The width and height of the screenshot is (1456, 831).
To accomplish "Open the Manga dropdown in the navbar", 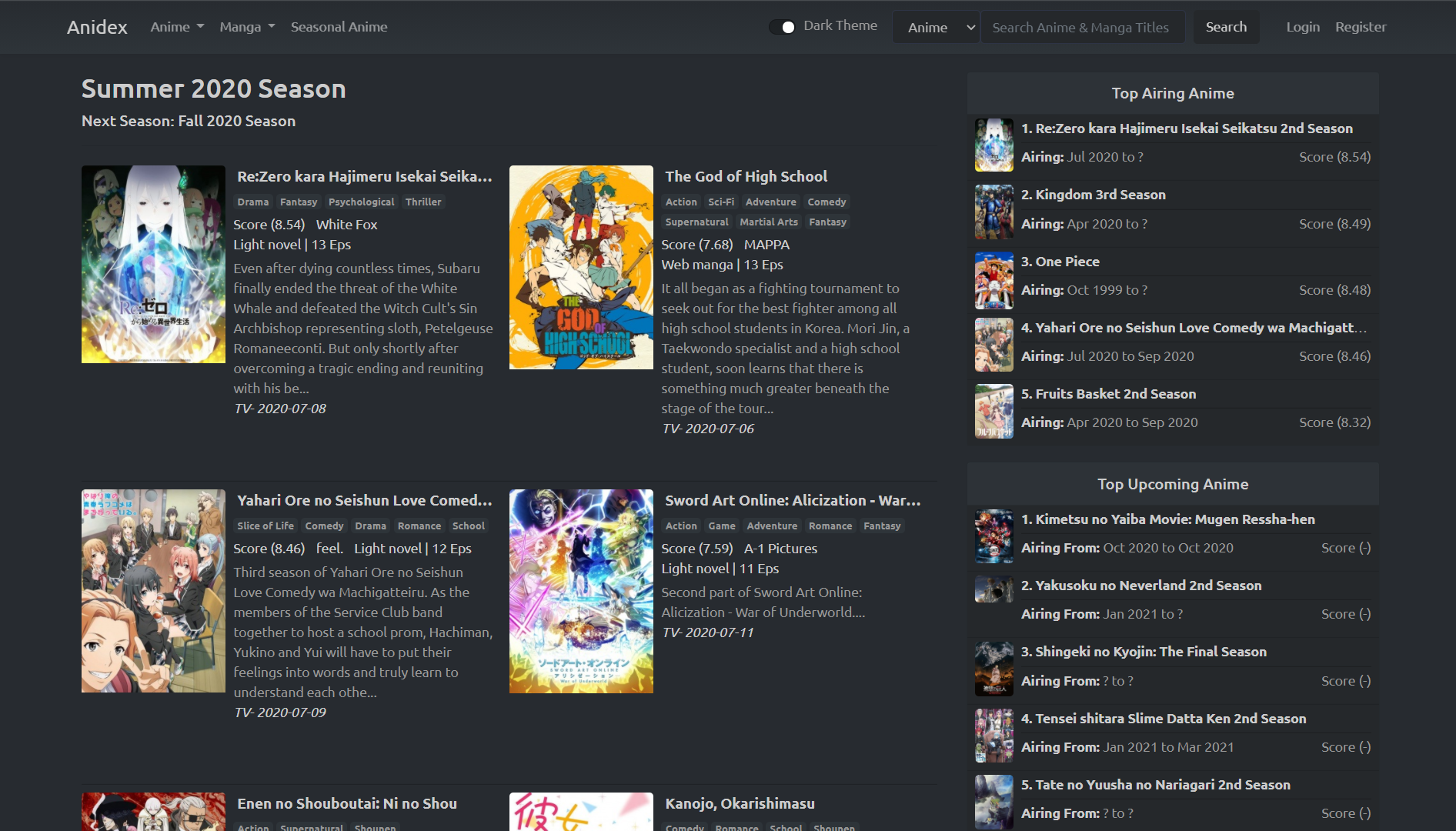I will (x=247, y=27).
